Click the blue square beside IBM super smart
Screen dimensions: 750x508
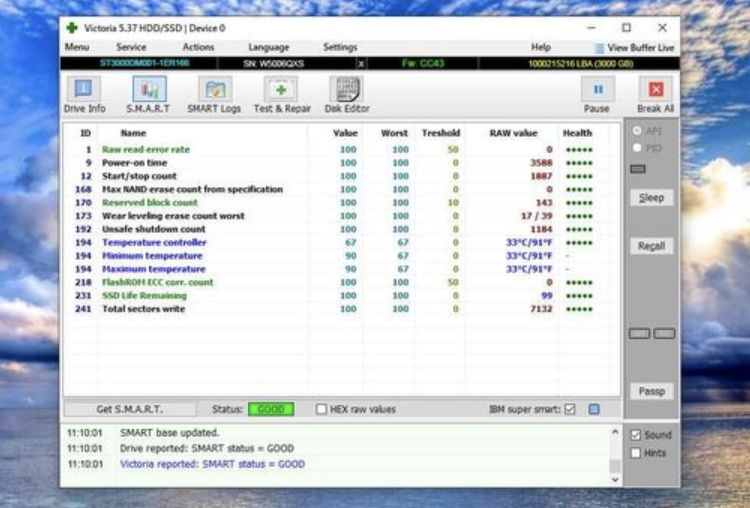[594, 409]
